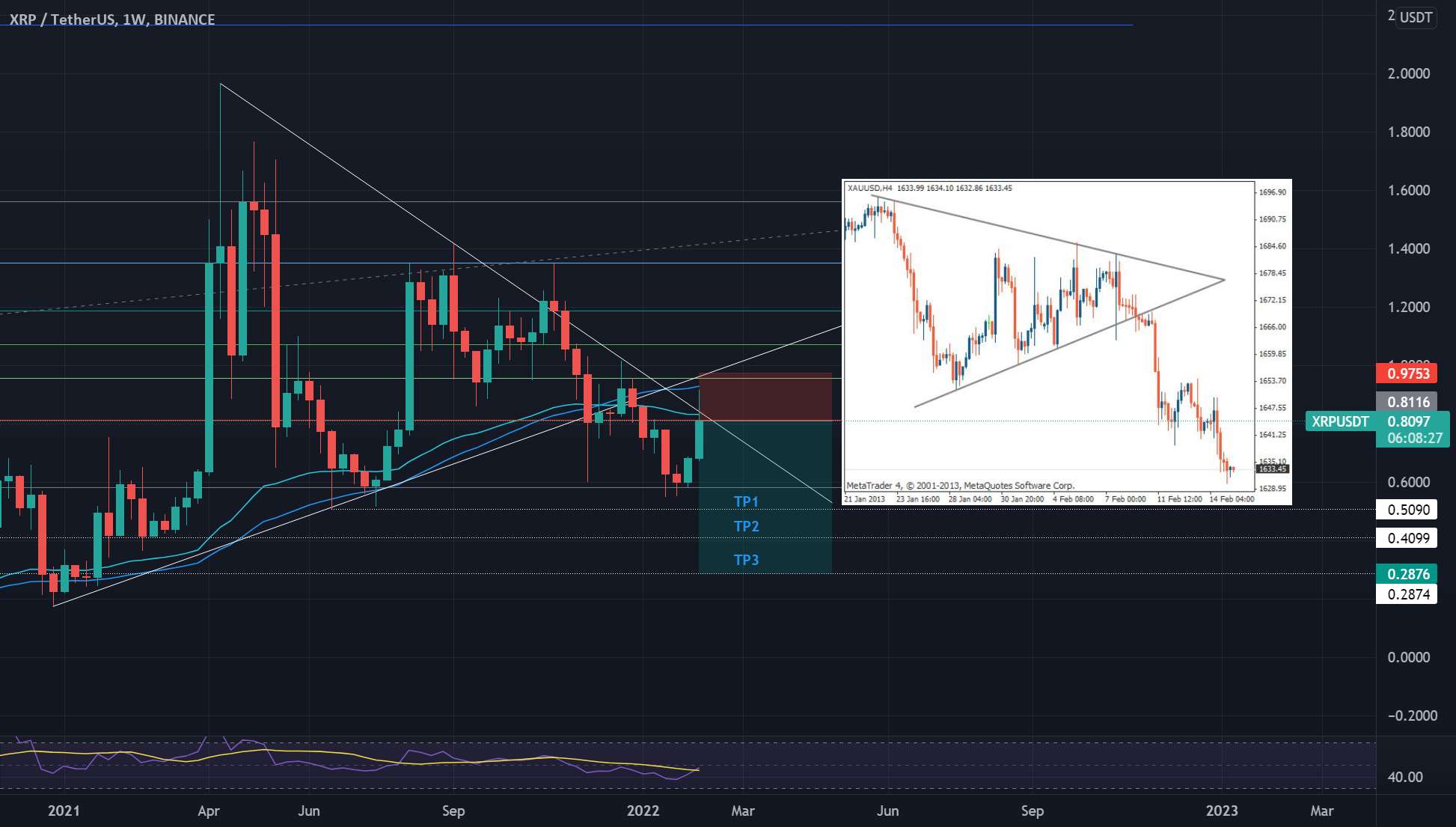
Task: Click the TP1 target label
Action: (x=746, y=501)
